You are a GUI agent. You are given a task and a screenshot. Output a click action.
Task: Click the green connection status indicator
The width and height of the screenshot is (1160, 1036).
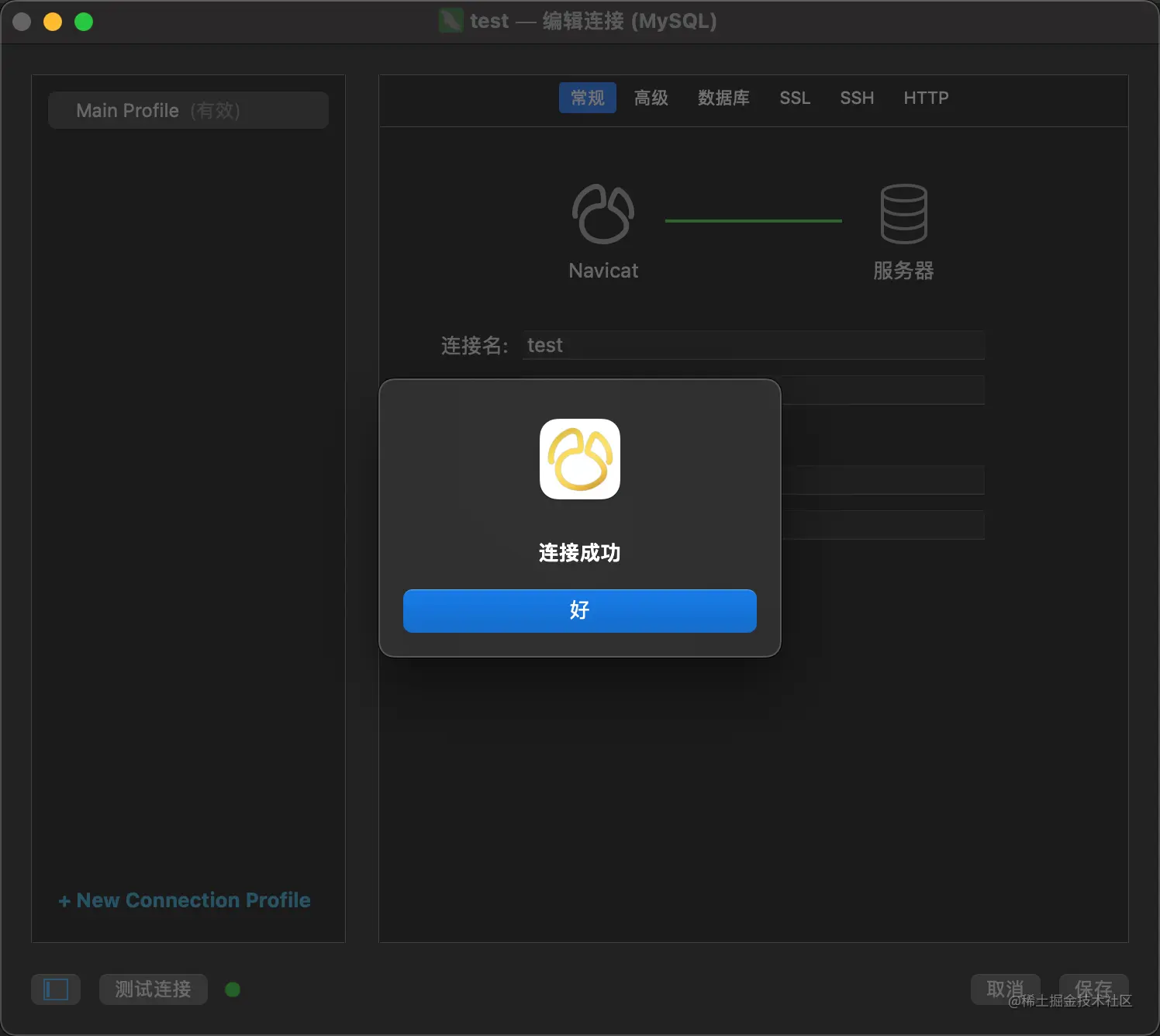233,989
